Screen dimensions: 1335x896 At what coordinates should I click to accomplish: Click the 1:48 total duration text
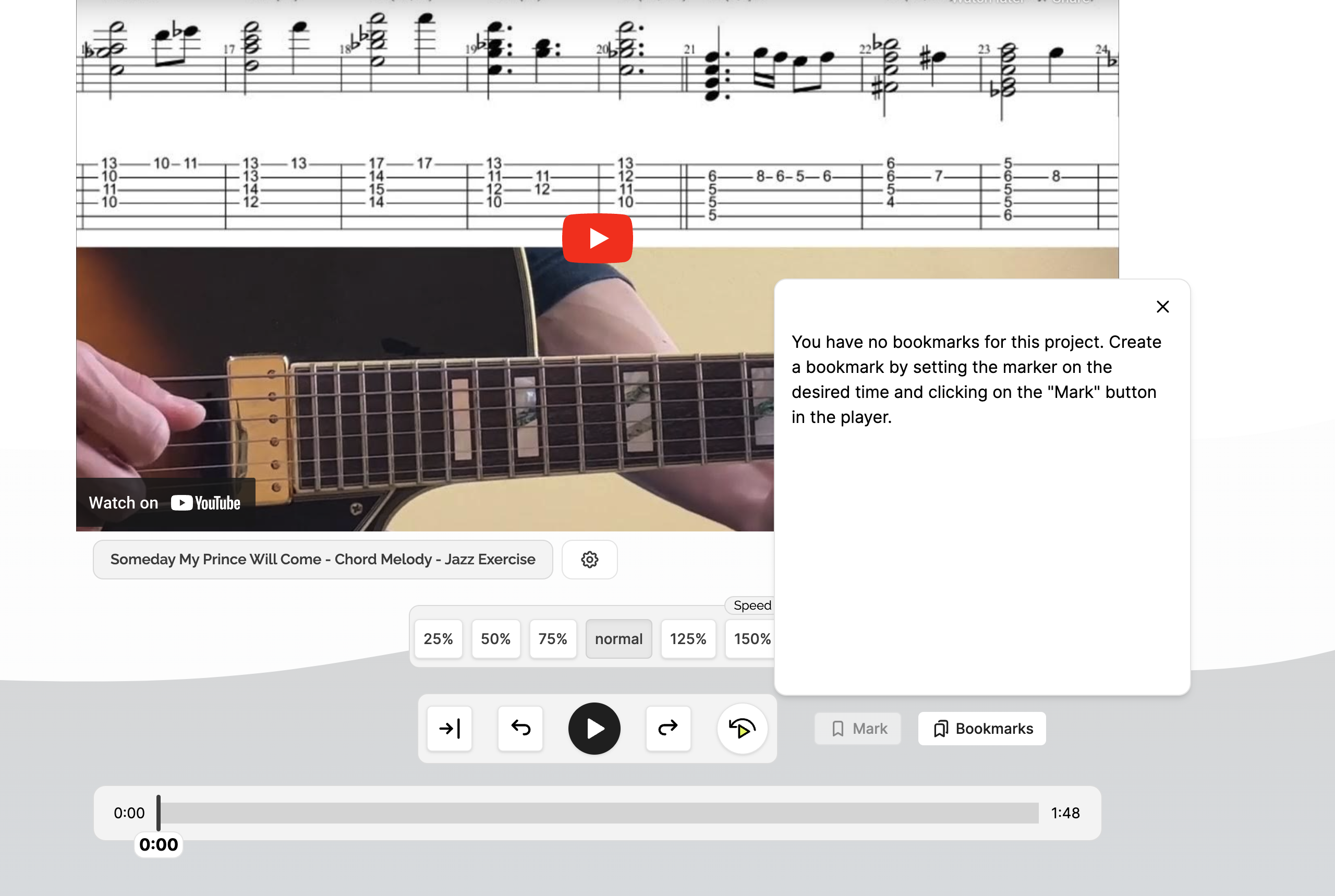coord(1065,813)
